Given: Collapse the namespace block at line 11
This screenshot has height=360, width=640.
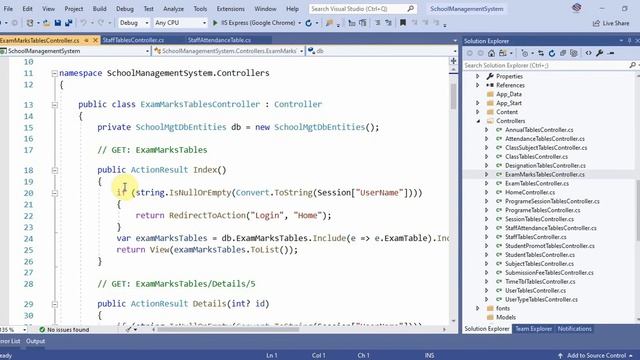Looking at the screenshot, I should point(54,73).
